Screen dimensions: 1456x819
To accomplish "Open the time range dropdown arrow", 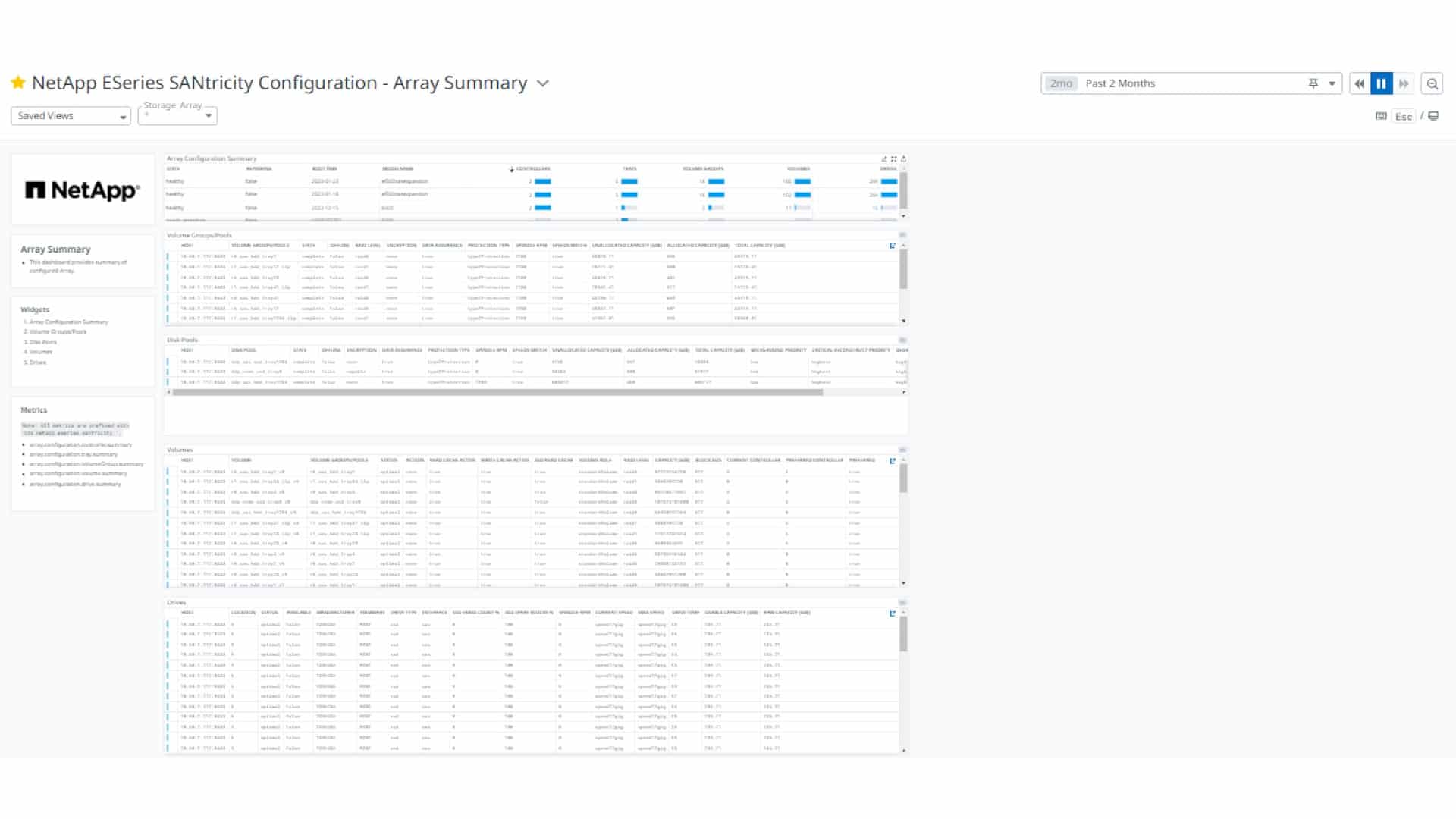I will point(1332,83).
